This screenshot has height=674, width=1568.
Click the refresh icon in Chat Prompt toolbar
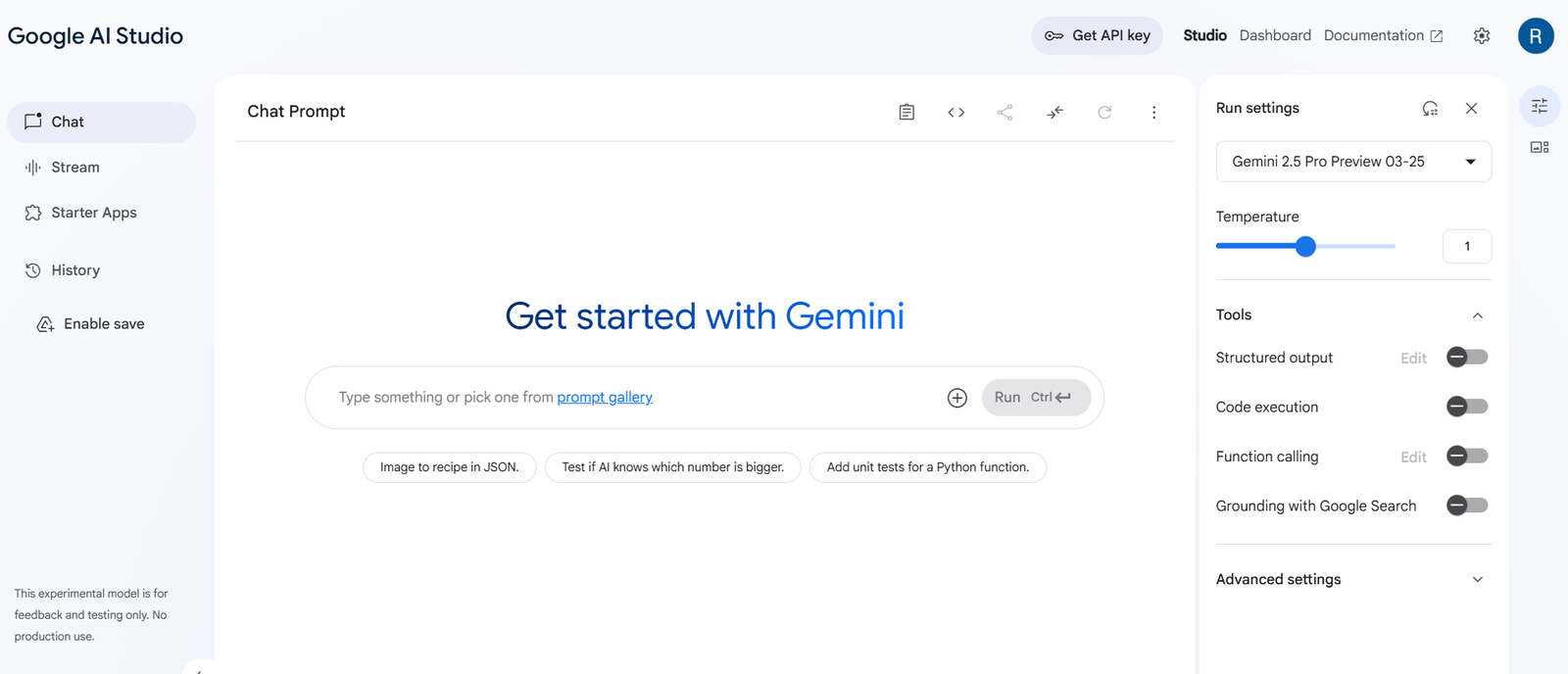click(1104, 111)
